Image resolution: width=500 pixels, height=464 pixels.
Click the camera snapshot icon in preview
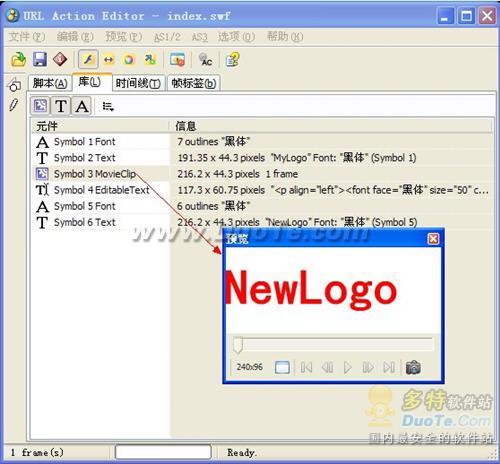click(x=413, y=367)
